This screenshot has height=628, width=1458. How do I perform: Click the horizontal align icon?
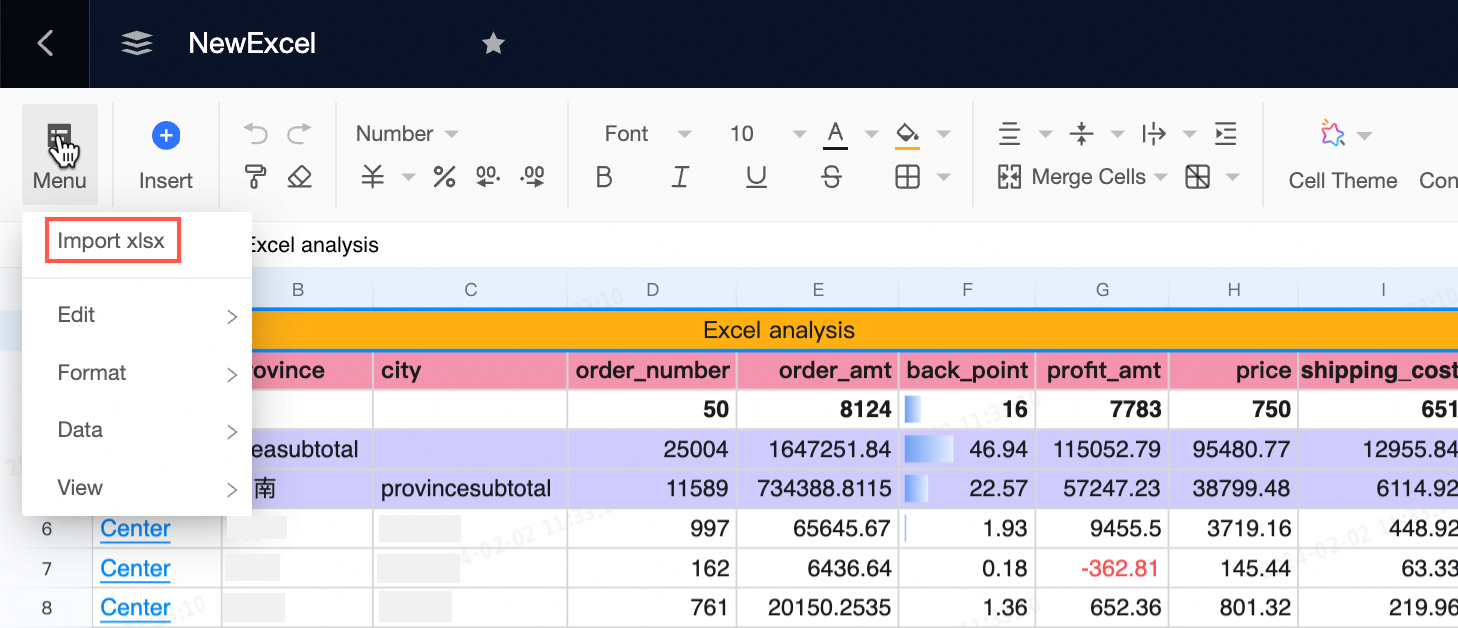(1010, 134)
